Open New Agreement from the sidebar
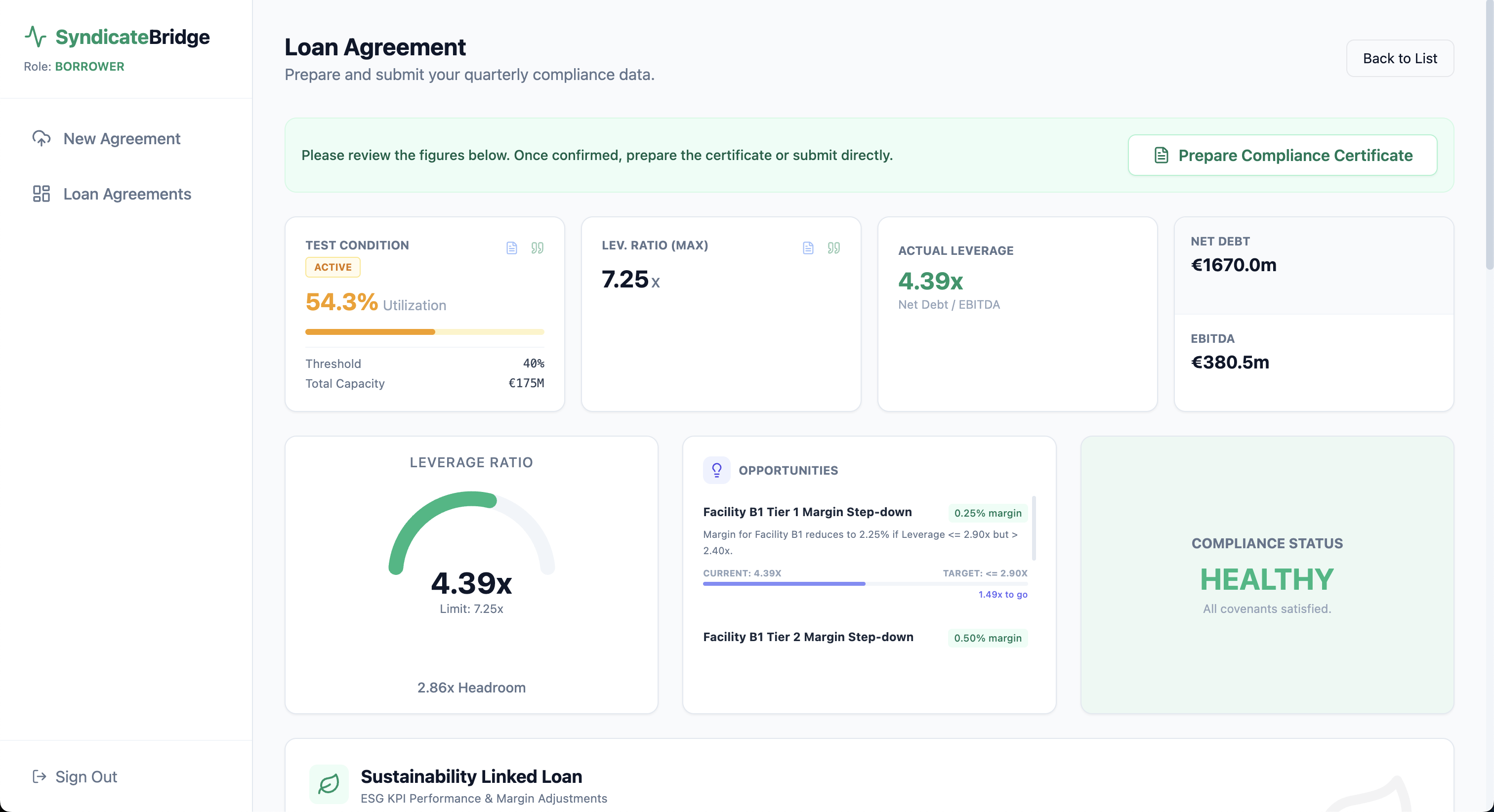Image resolution: width=1494 pixels, height=812 pixels. click(x=122, y=139)
